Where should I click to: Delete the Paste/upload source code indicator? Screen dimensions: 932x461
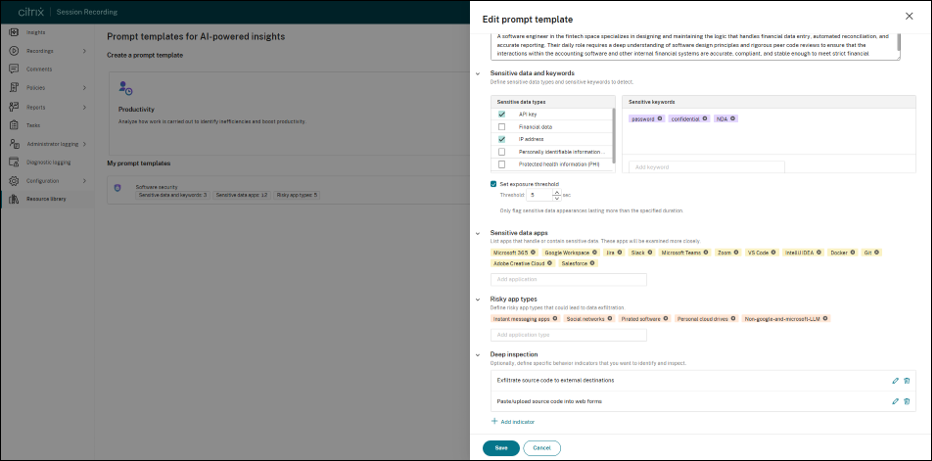[906, 402]
